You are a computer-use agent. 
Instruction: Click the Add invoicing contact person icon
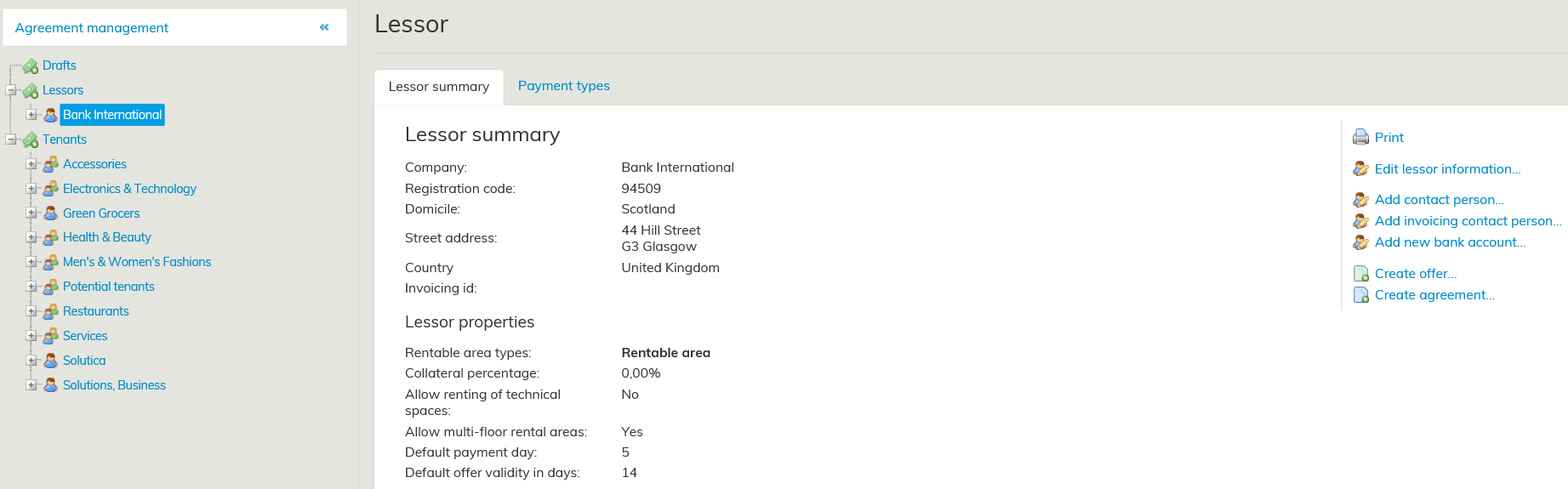pos(1360,221)
